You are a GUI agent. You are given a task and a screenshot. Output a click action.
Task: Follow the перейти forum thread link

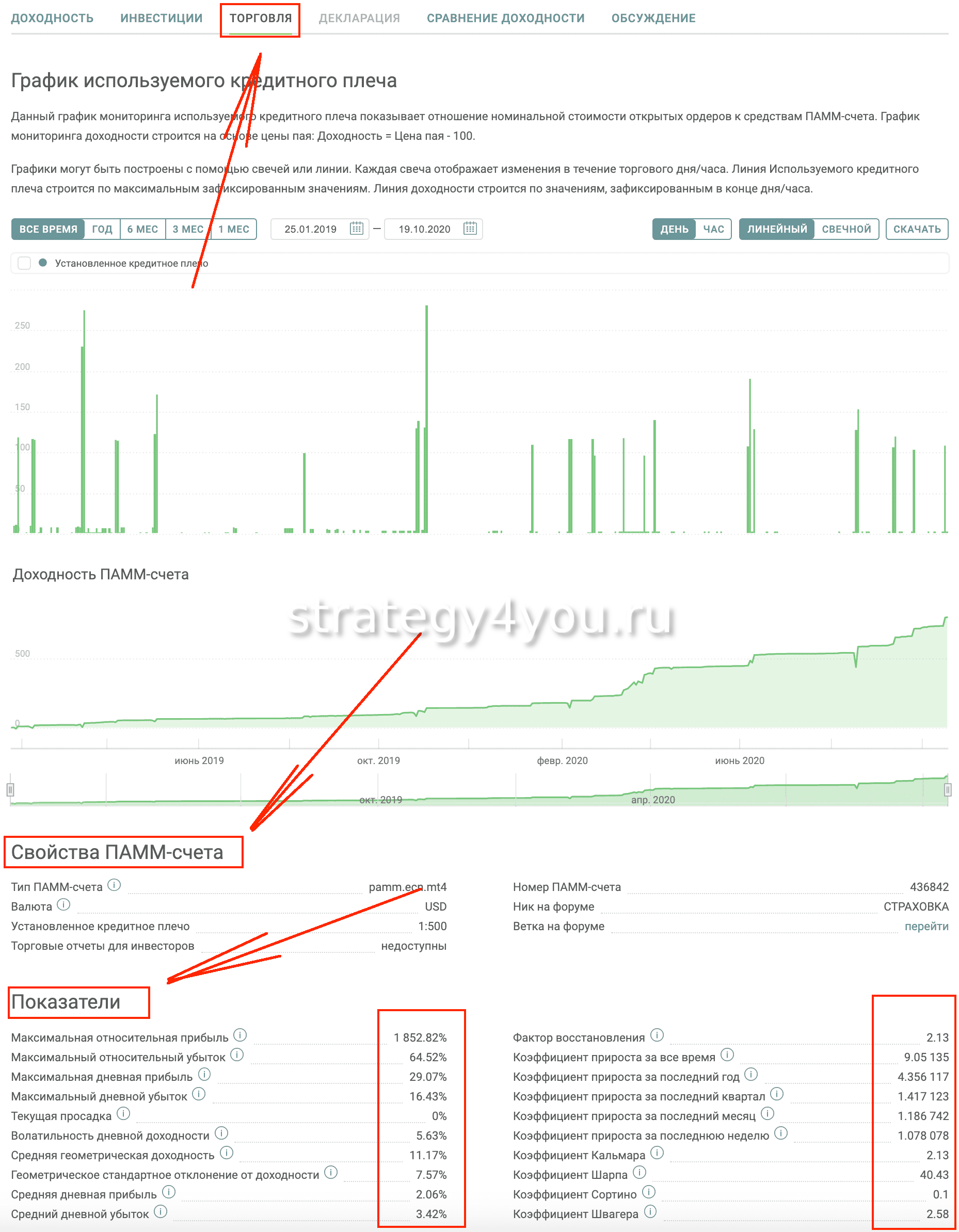(925, 926)
